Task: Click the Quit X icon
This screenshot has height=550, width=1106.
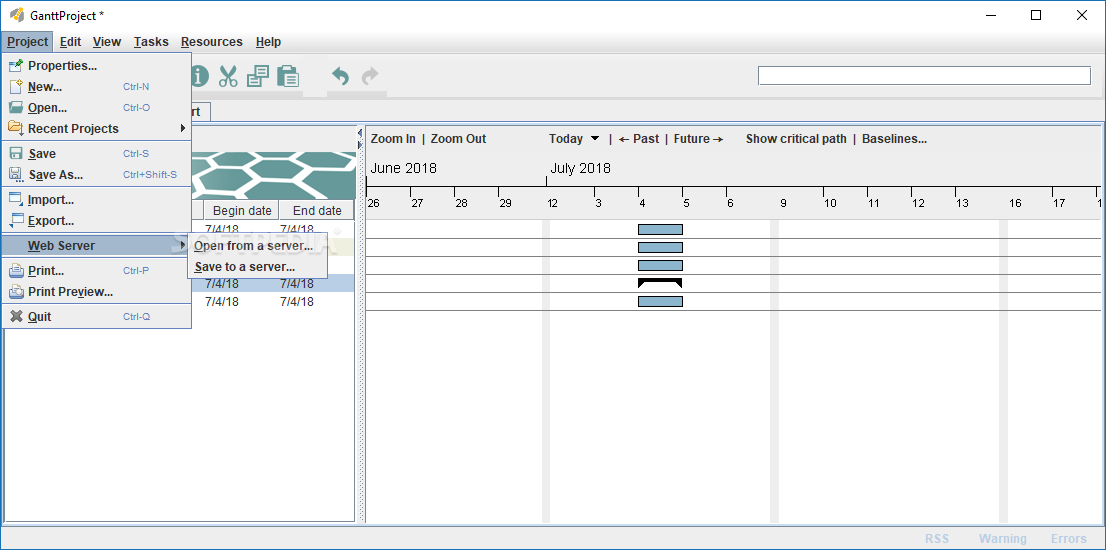Action: 16,317
